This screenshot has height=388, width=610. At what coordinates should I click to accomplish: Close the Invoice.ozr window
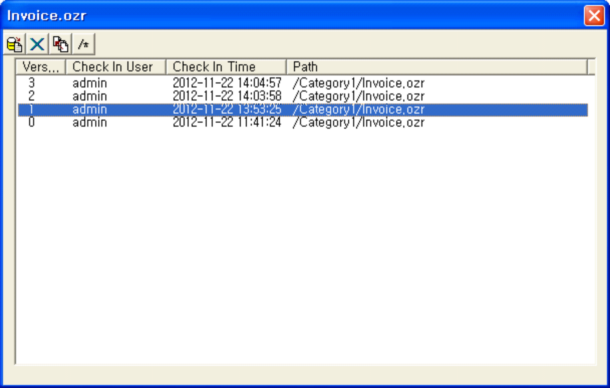(x=594, y=16)
